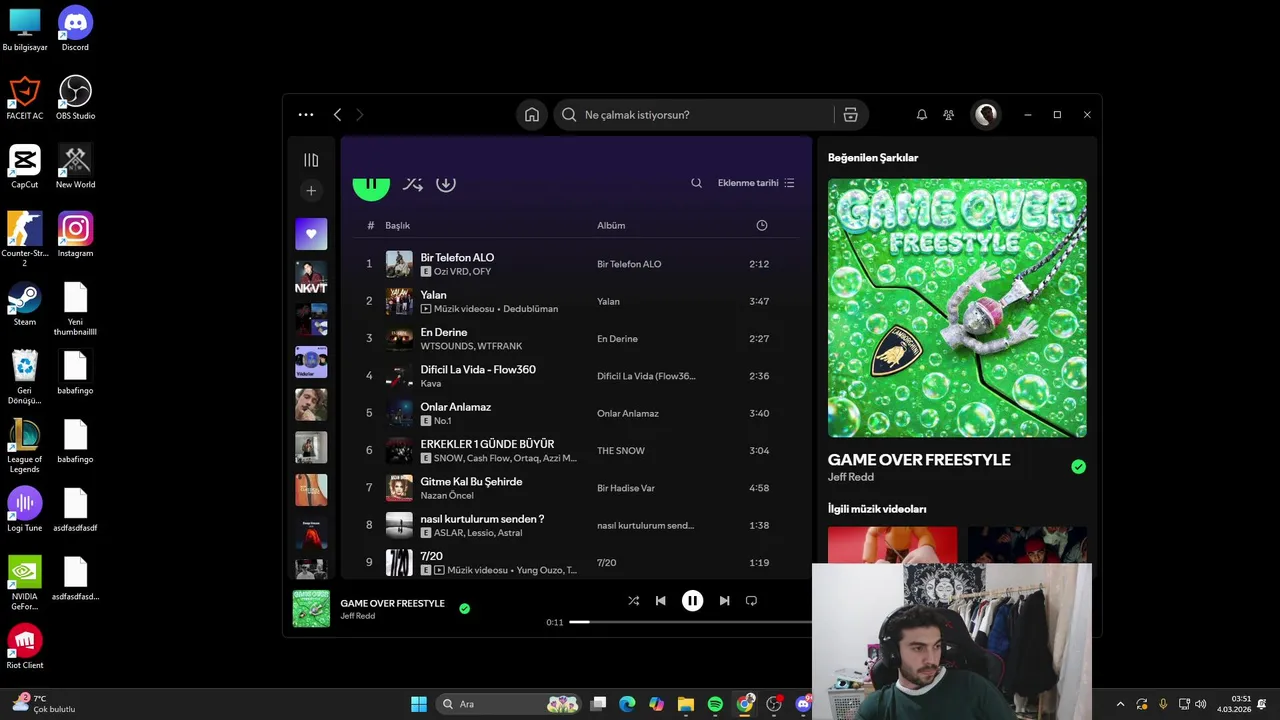The width and height of the screenshot is (1280, 720).
Task: Open Spotify three-dots menu
Action: click(306, 115)
